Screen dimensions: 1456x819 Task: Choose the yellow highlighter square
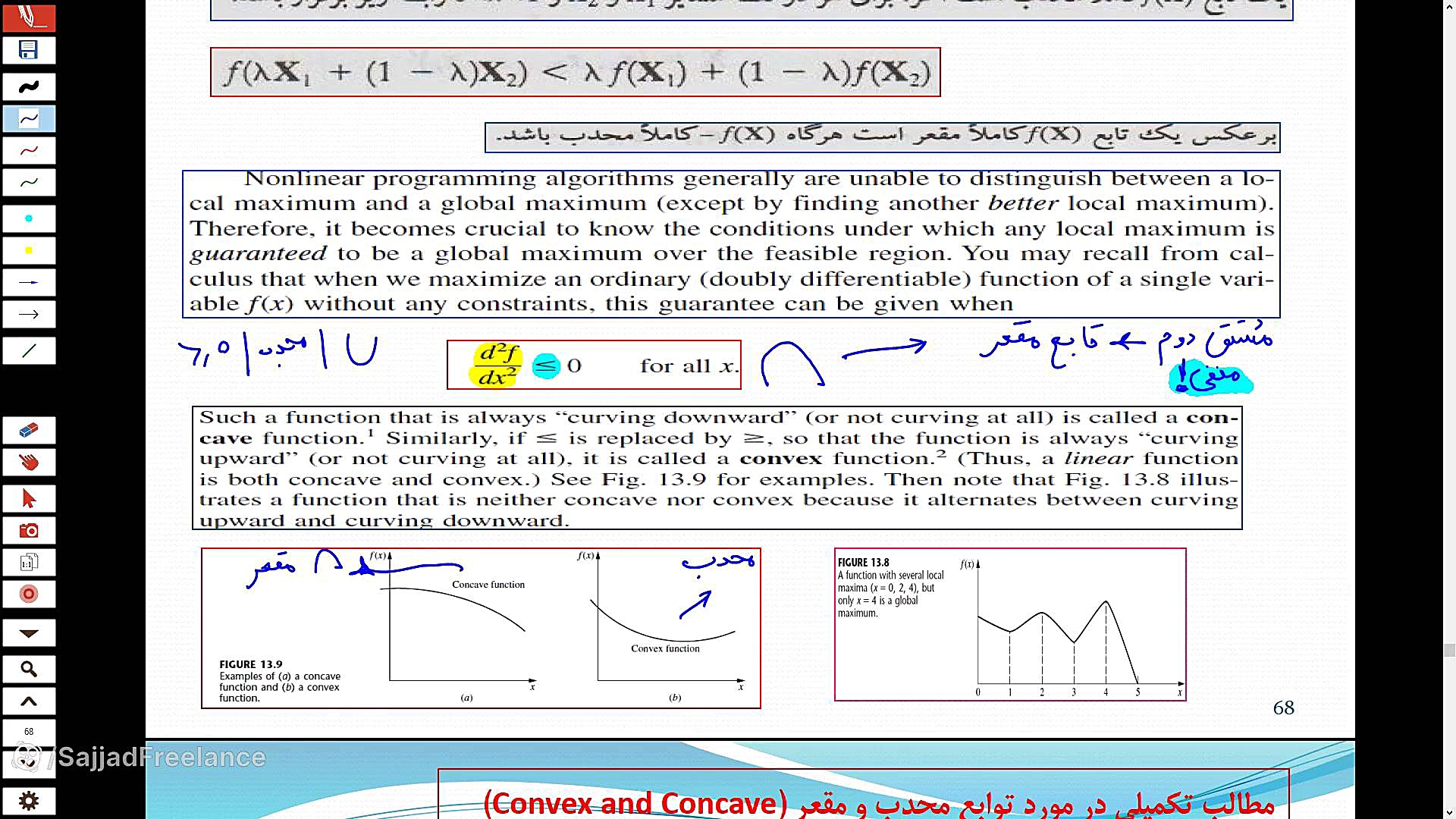pos(29,250)
